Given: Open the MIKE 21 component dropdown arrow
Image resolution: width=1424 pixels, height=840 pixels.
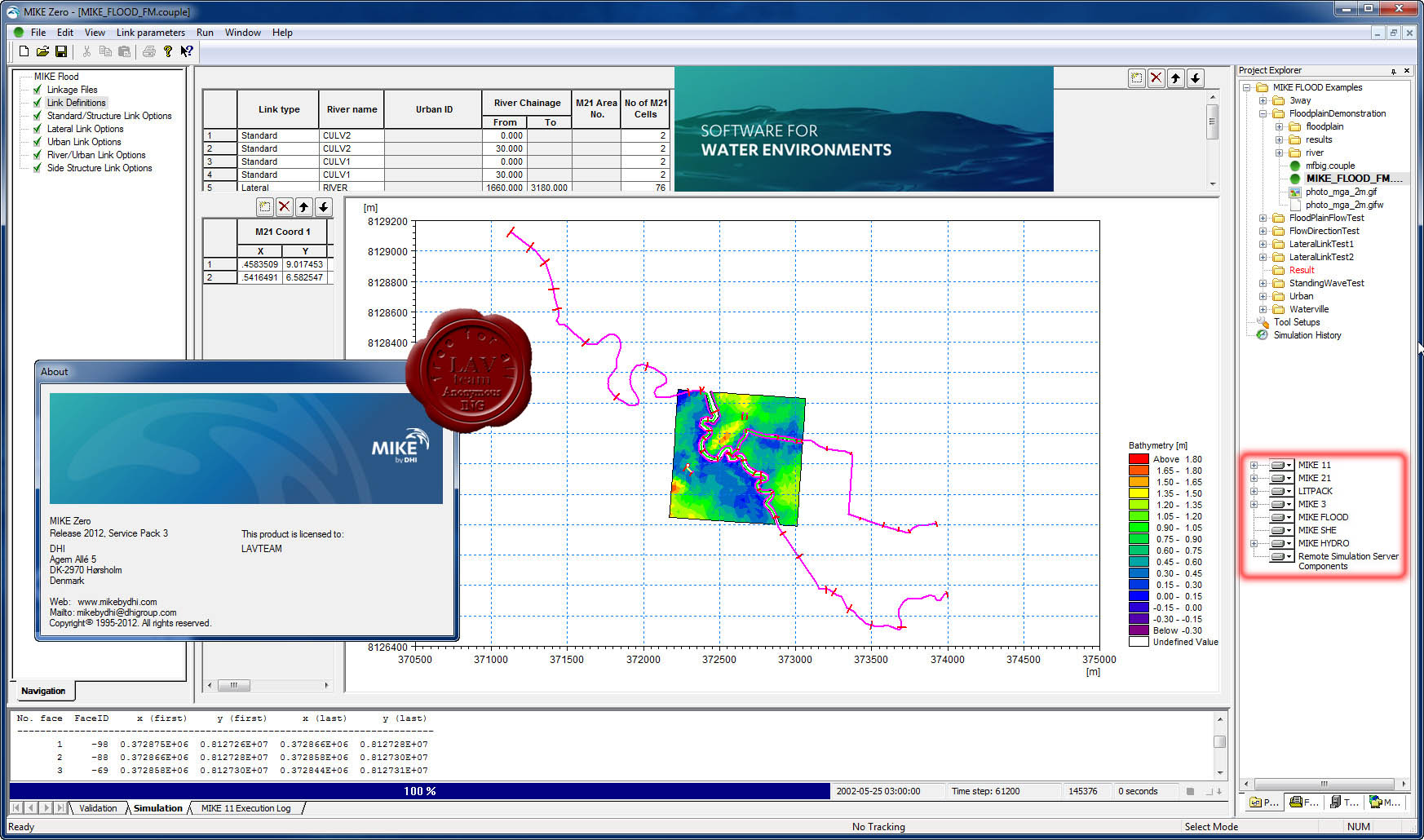Looking at the screenshot, I should coord(1289,479).
